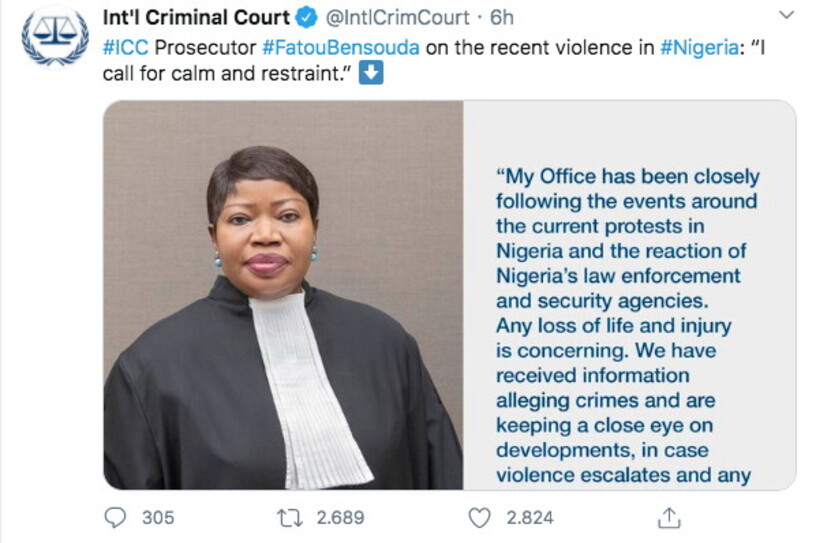This screenshot has width=816, height=543.
Task: Click the tweet text about calm and restraint
Action: 230,75
